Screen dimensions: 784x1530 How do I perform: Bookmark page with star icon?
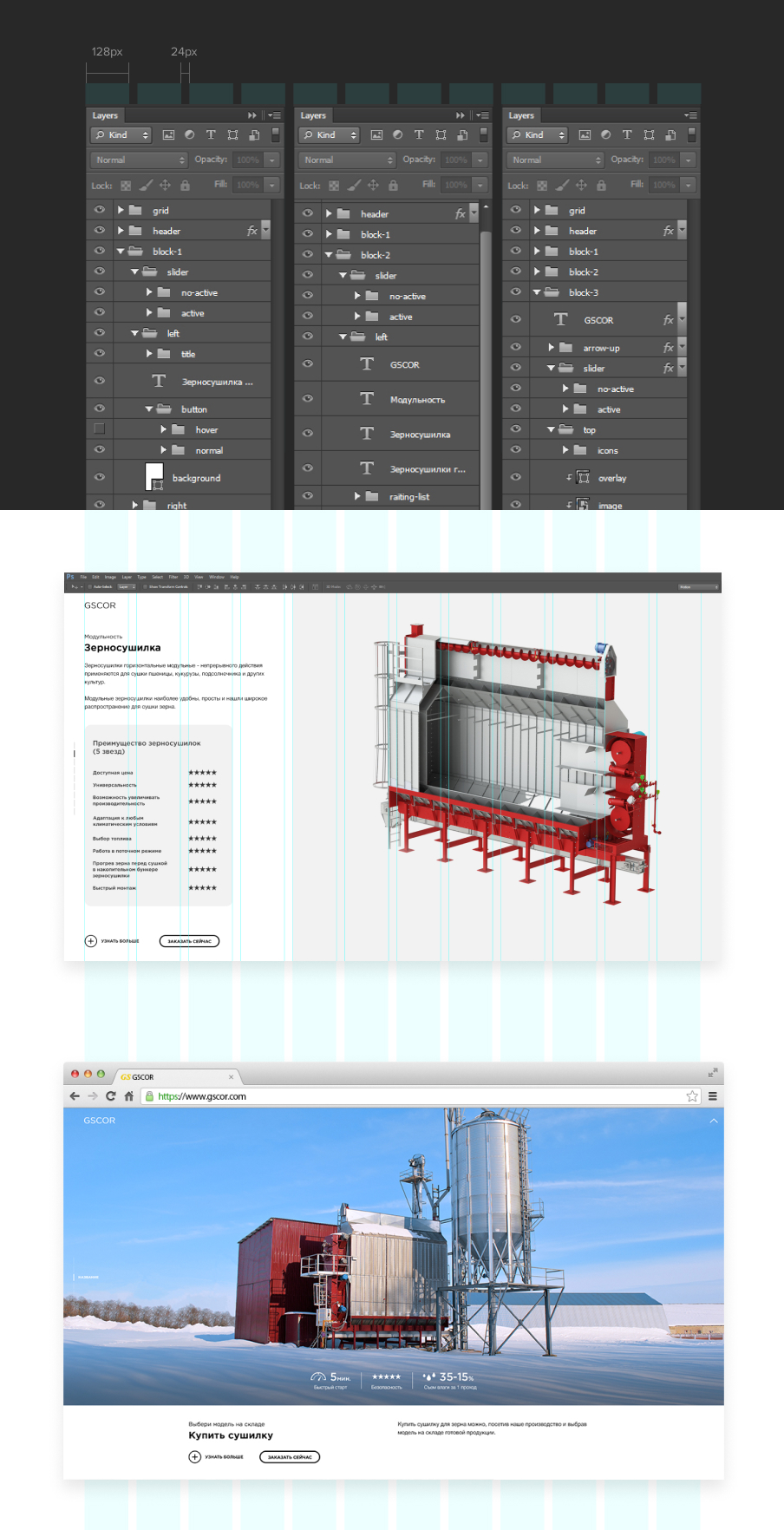click(x=692, y=1096)
